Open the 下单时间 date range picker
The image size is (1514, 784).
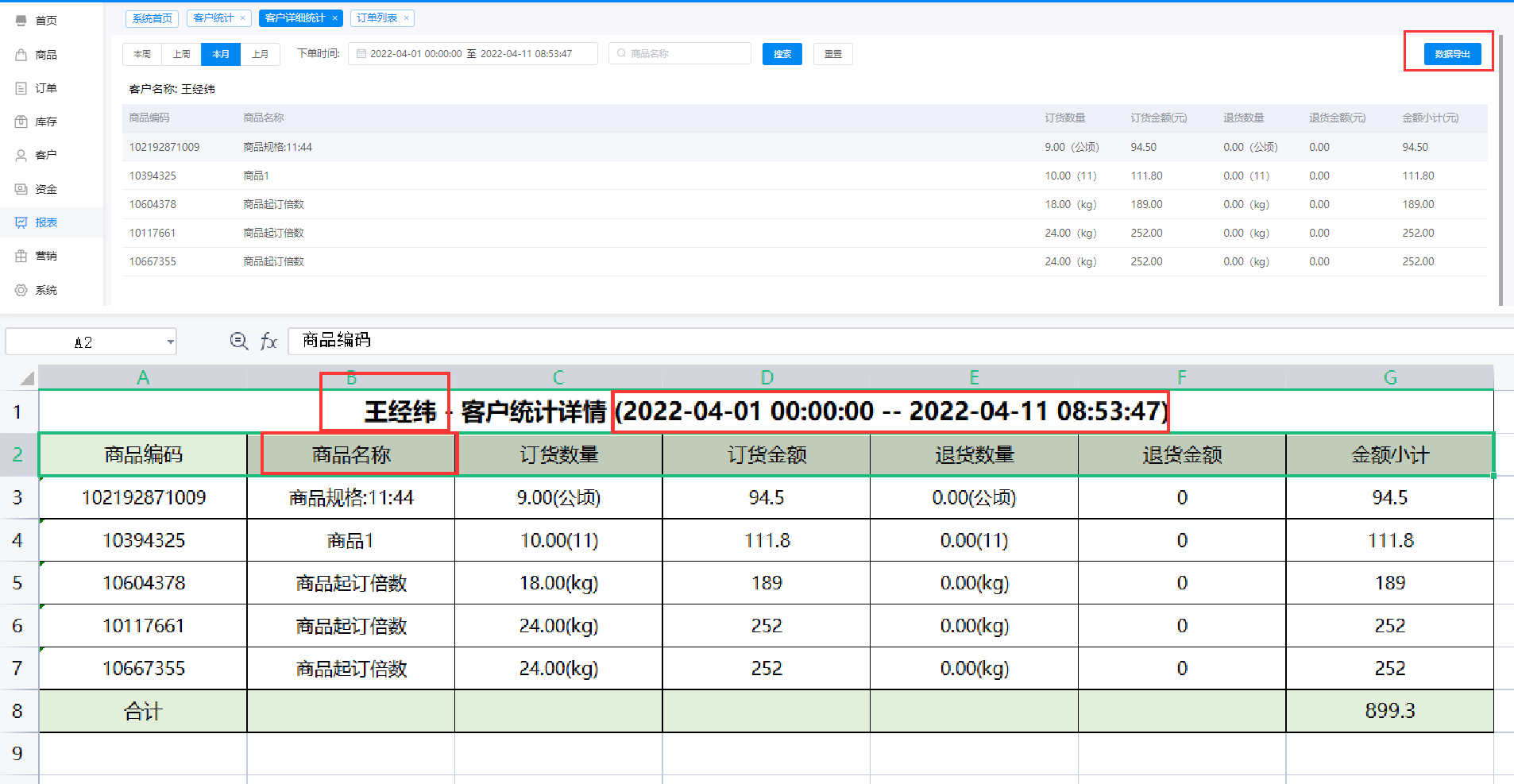click(472, 54)
